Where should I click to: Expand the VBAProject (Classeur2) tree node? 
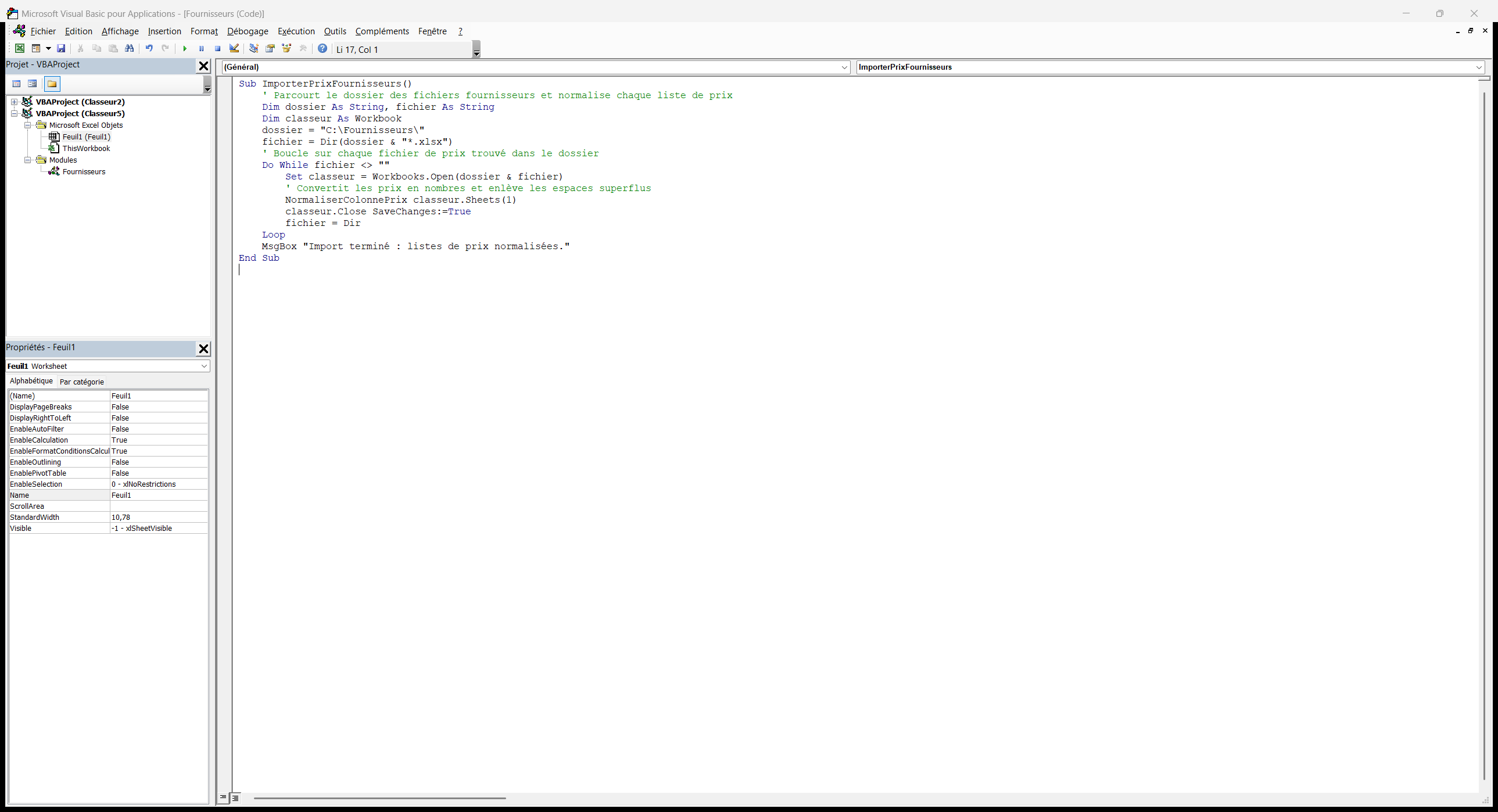15,102
